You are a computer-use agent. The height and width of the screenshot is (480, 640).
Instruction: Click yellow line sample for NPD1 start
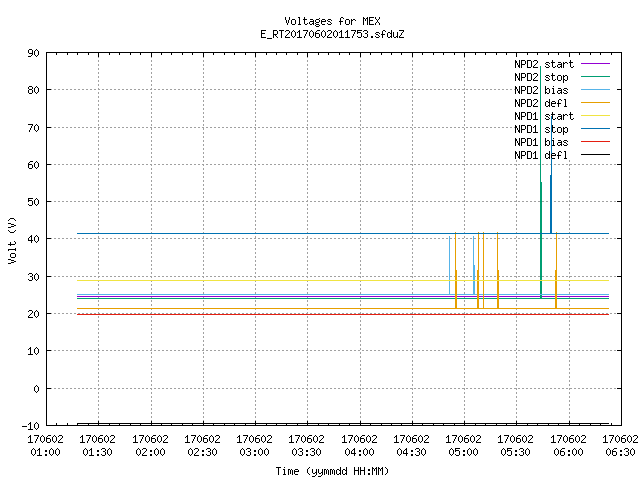tap(595, 116)
